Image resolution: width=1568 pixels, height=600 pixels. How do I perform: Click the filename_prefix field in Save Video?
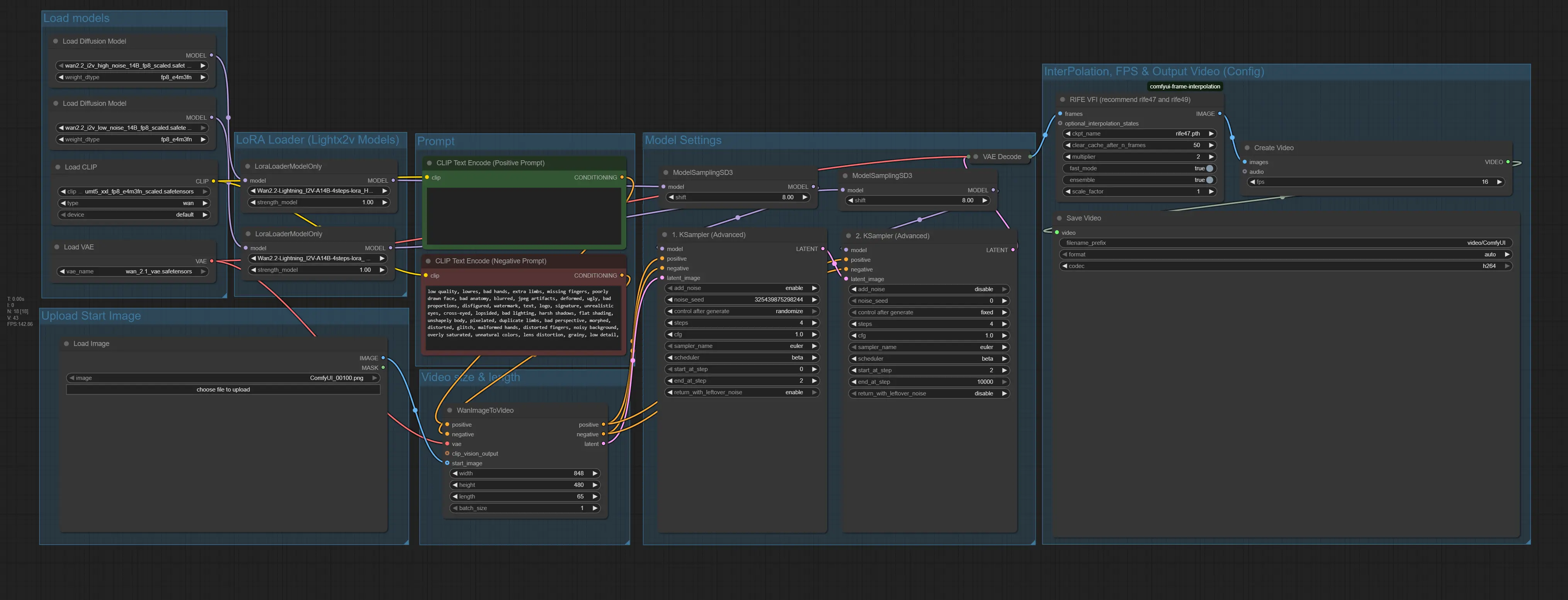[x=1286, y=243]
